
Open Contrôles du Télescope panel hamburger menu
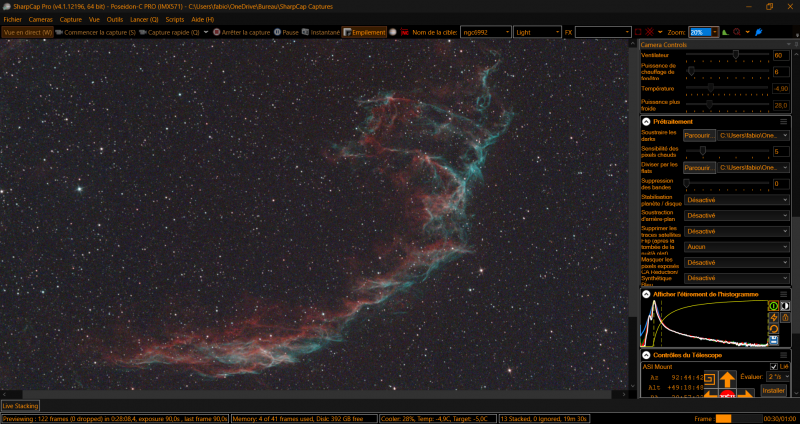click(783, 355)
